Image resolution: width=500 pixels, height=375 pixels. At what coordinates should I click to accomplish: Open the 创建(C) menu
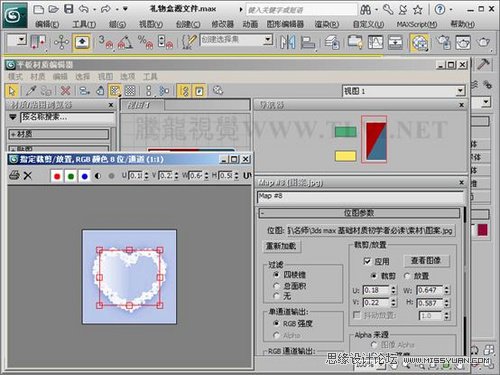[x=188, y=24]
